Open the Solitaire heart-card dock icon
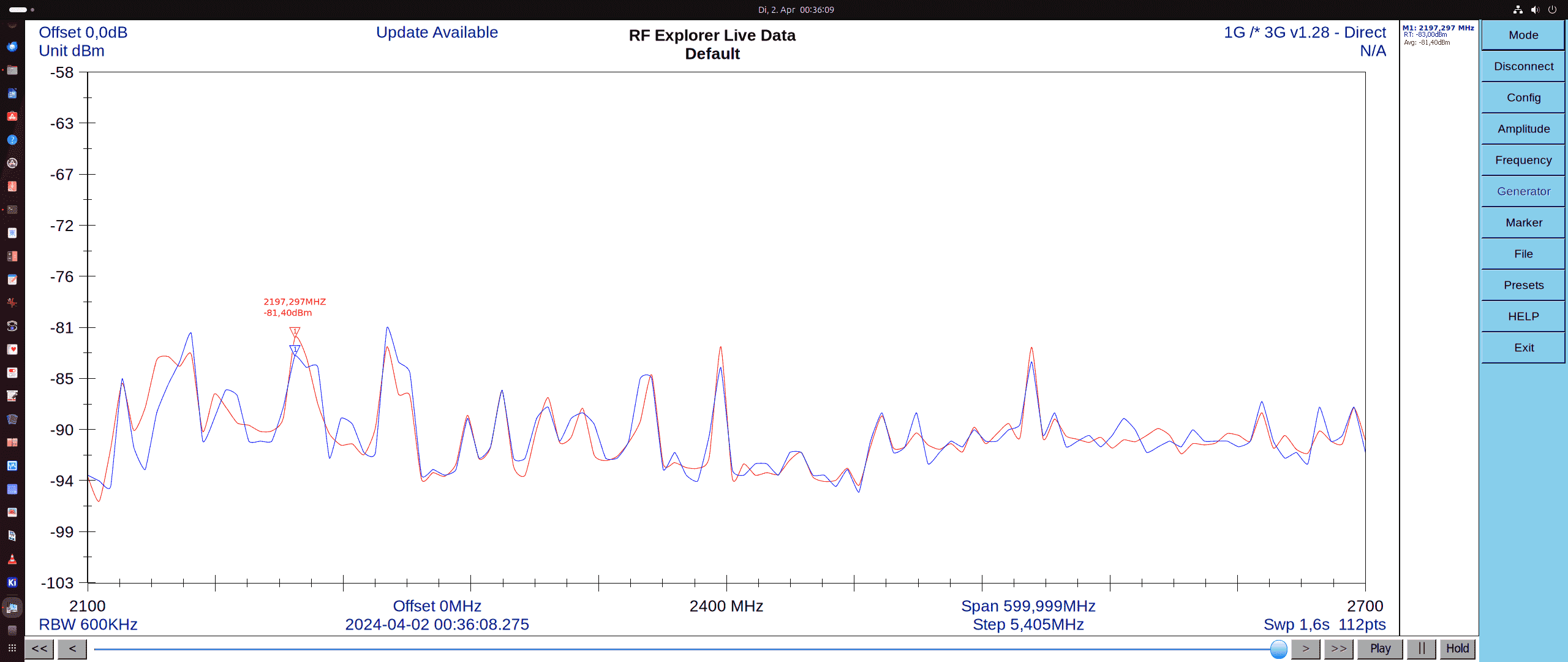Image resolution: width=1568 pixels, height=662 pixels. [x=12, y=349]
